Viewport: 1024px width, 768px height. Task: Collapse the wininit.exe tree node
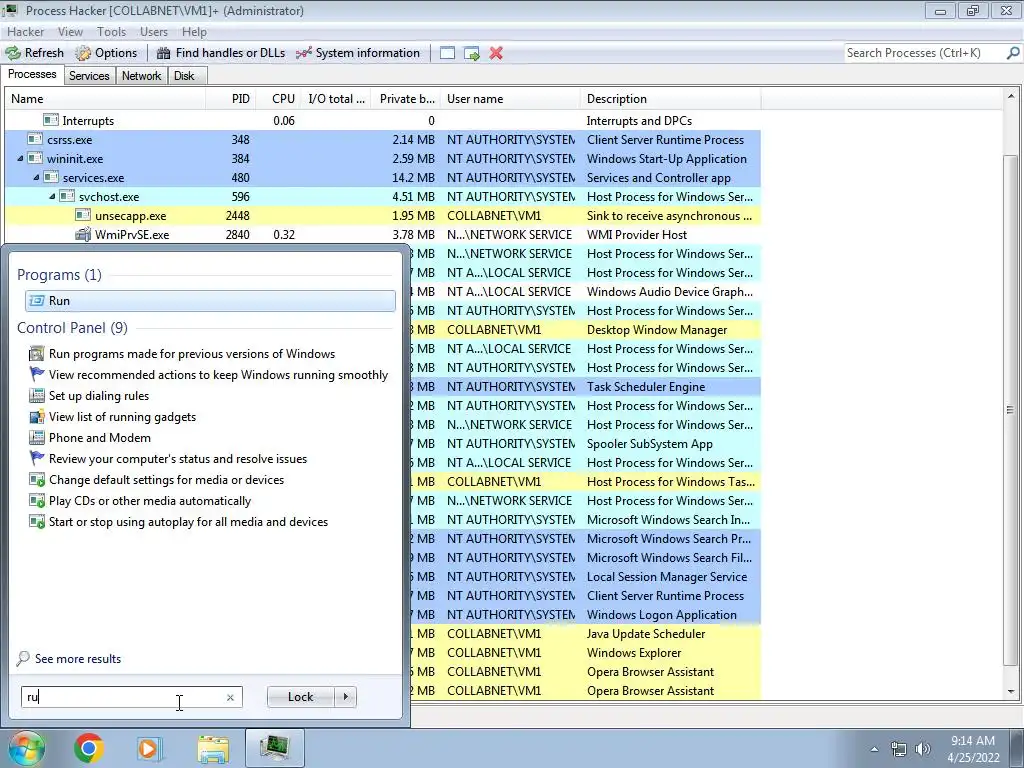(20, 158)
